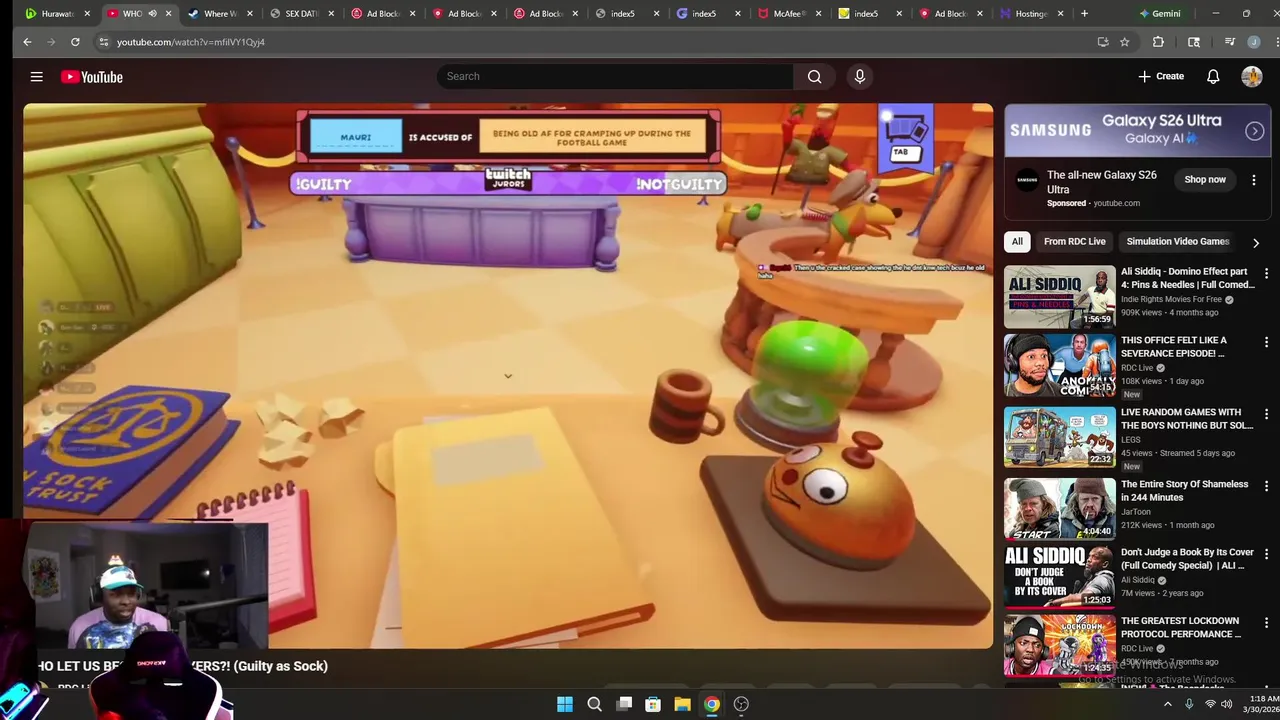Viewport: 1280px width, 720px height.
Task: Go back in the browser
Action: click(27, 42)
